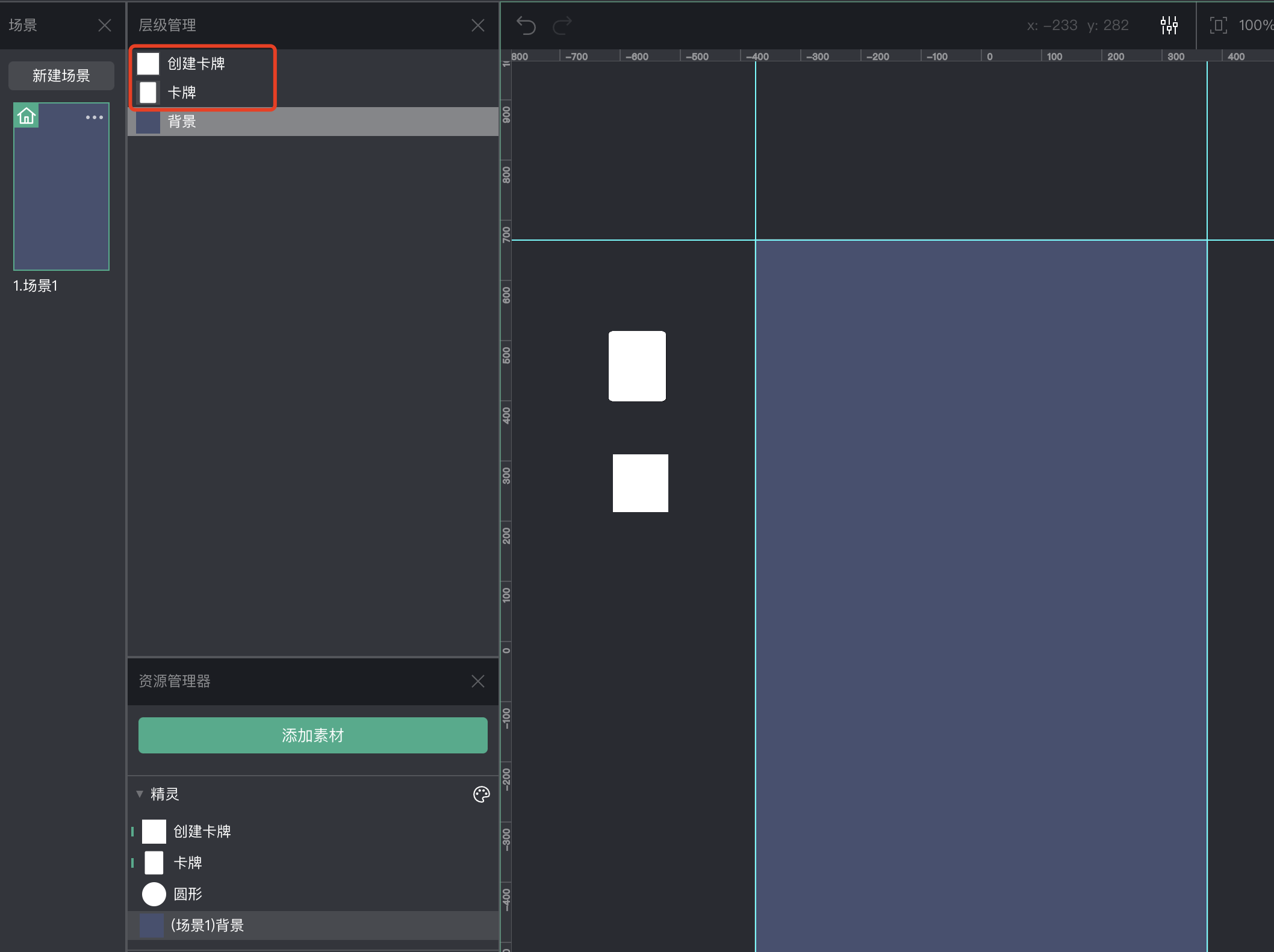Select the 圆形 sprite in resources

(187, 894)
